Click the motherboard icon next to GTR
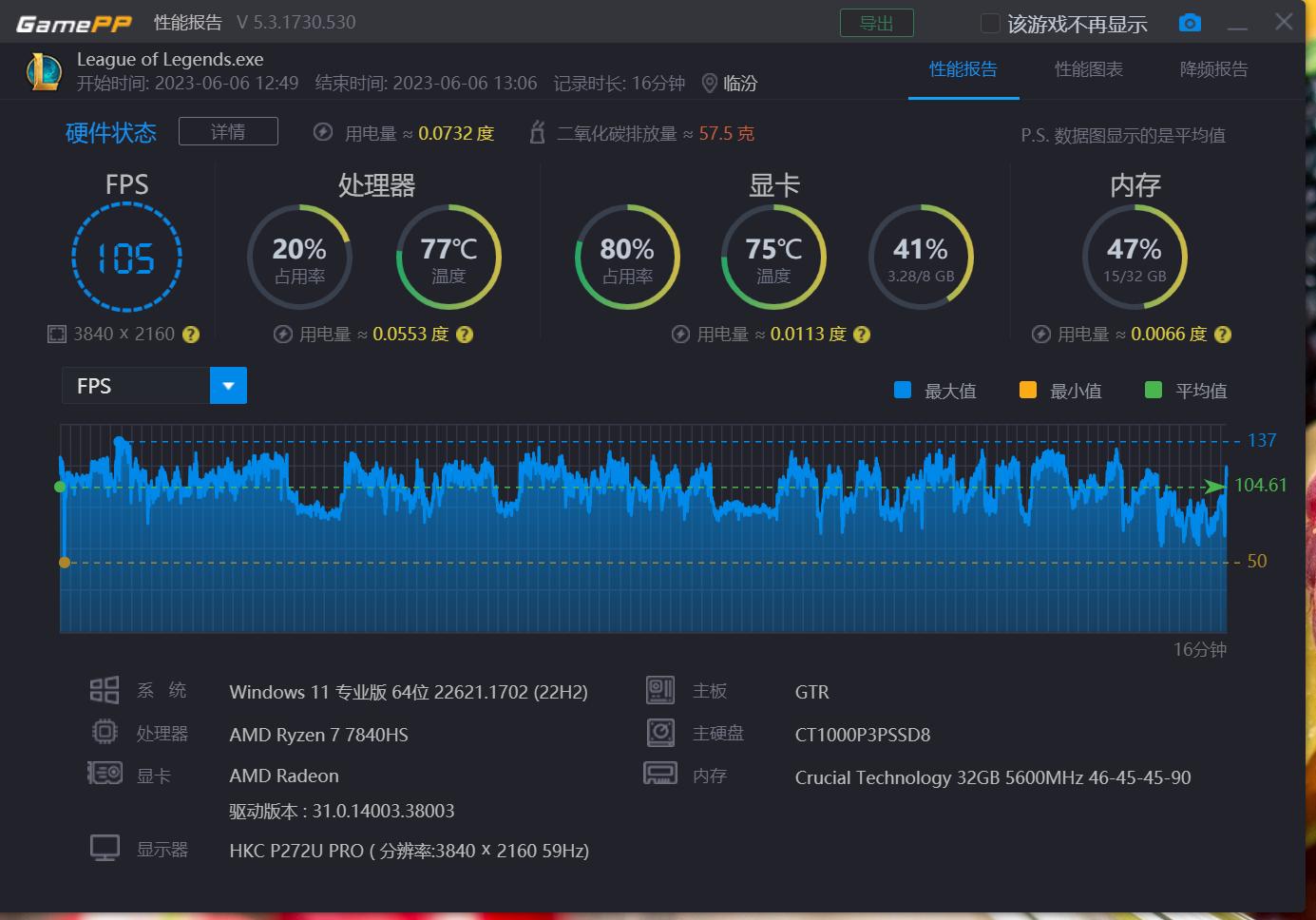Screen dimensions: 1316x920 660,689
